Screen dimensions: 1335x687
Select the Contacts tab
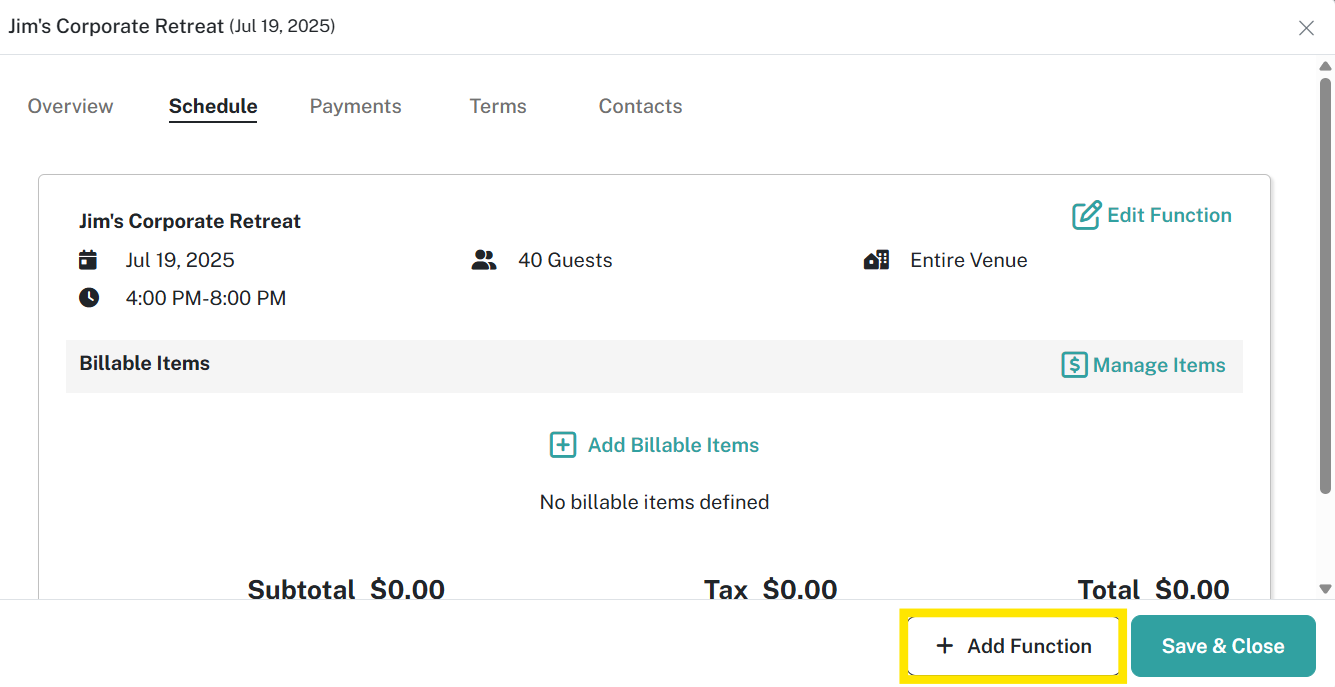641,106
